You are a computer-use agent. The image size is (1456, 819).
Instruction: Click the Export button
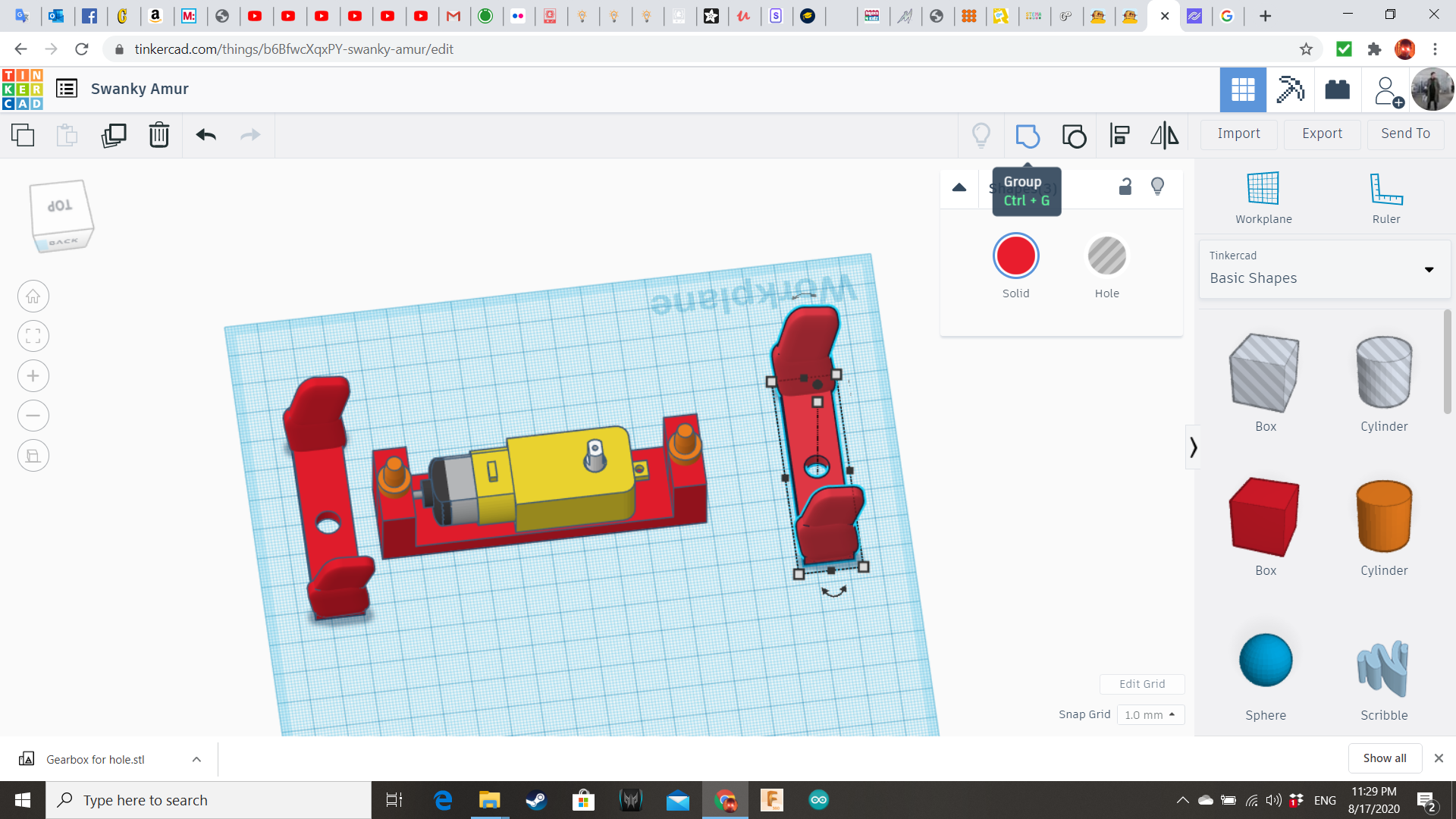1321,133
